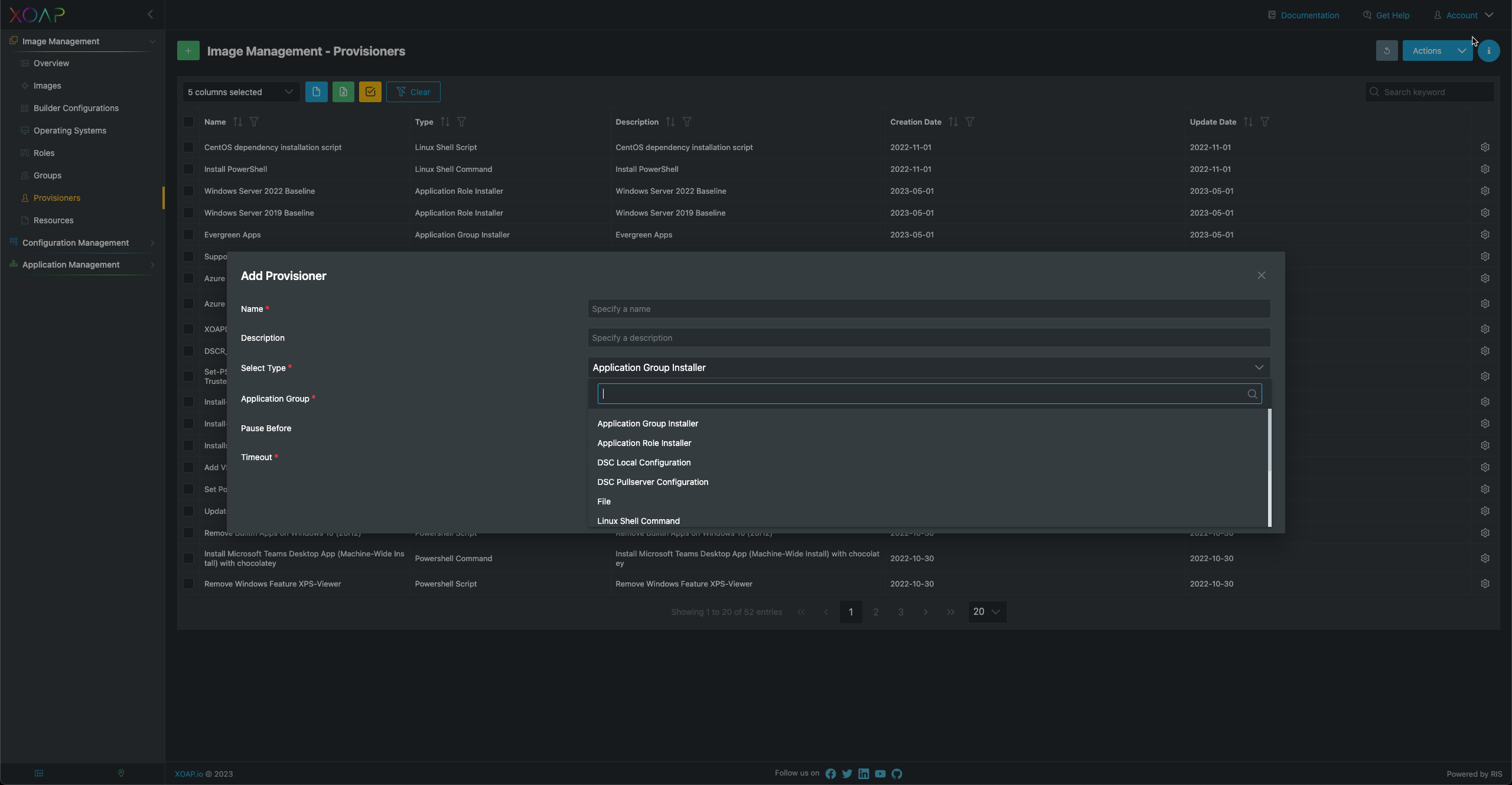Screen dimensions: 1512x785
Task: Open gear menu for Evergreen Apps row
Action: [x=1485, y=234]
